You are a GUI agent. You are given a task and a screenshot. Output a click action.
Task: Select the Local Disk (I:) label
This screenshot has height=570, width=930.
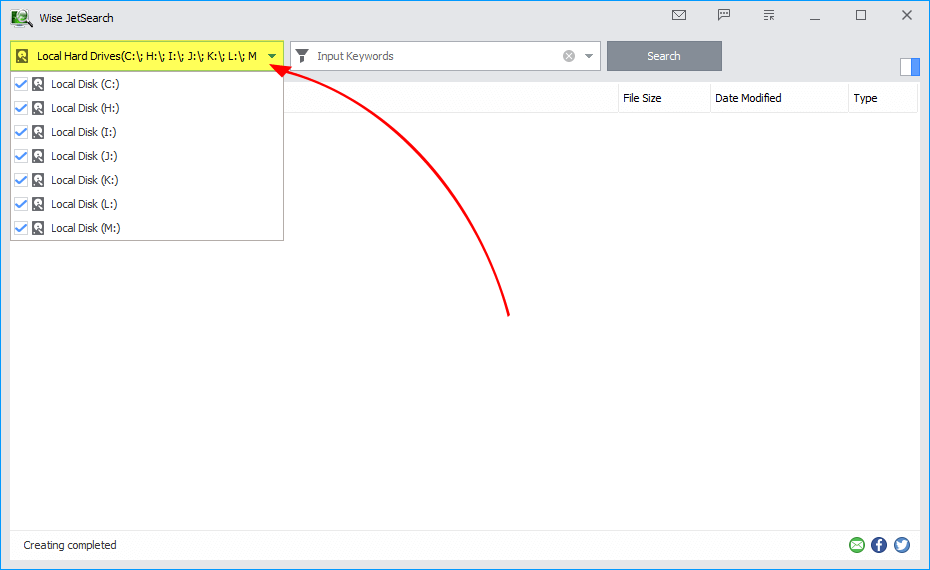click(x=84, y=132)
